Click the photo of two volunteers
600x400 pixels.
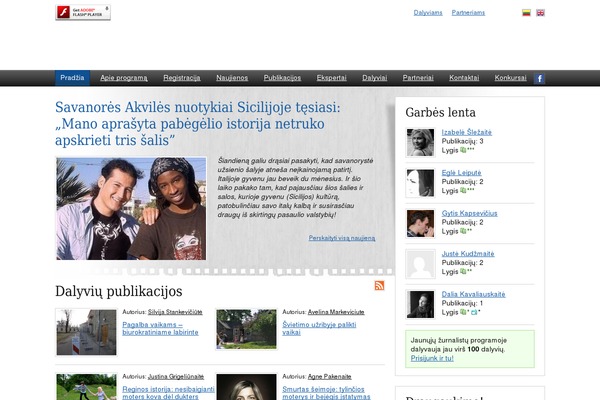(x=131, y=209)
